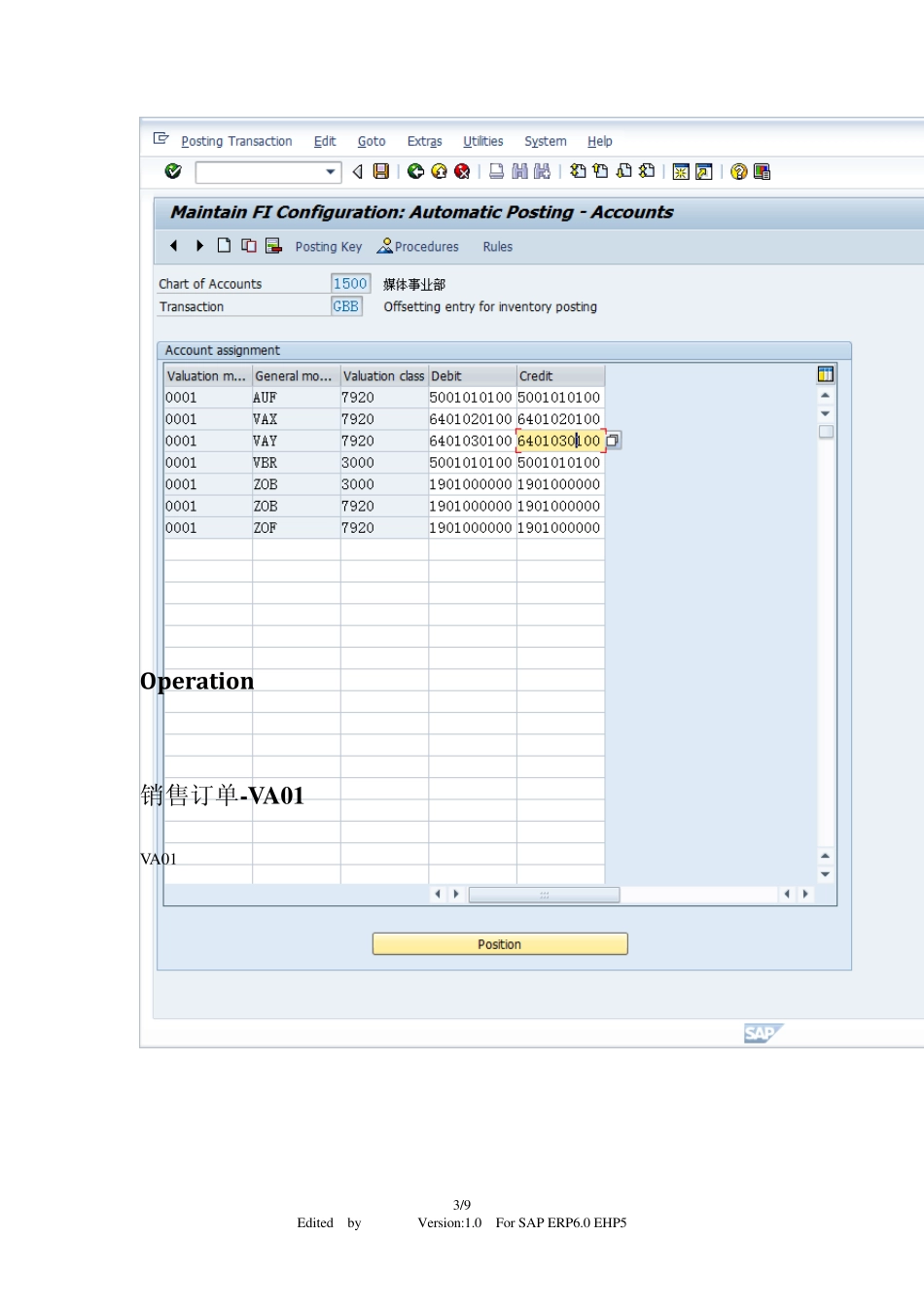This screenshot has width=924, height=1307.
Task: Click the vertical scroll down arrow below it
Action: coord(826,413)
